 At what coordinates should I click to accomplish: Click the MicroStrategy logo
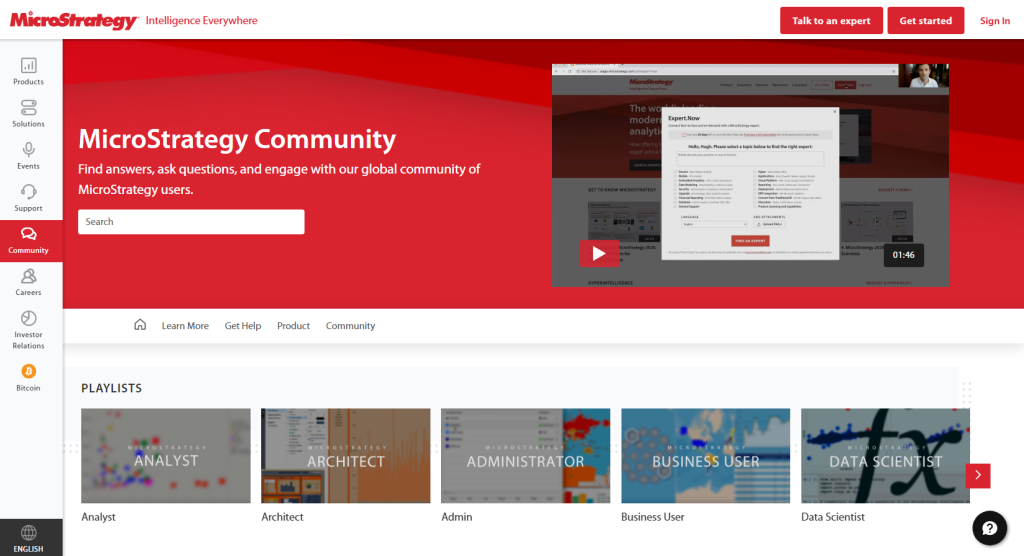tap(74, 20)
